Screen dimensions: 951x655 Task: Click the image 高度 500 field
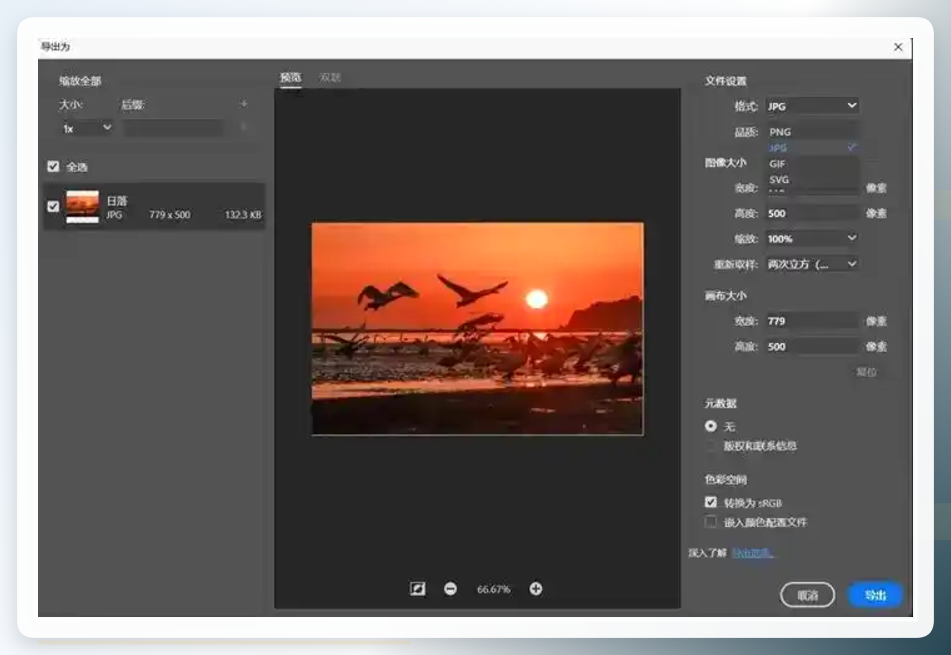812,213
